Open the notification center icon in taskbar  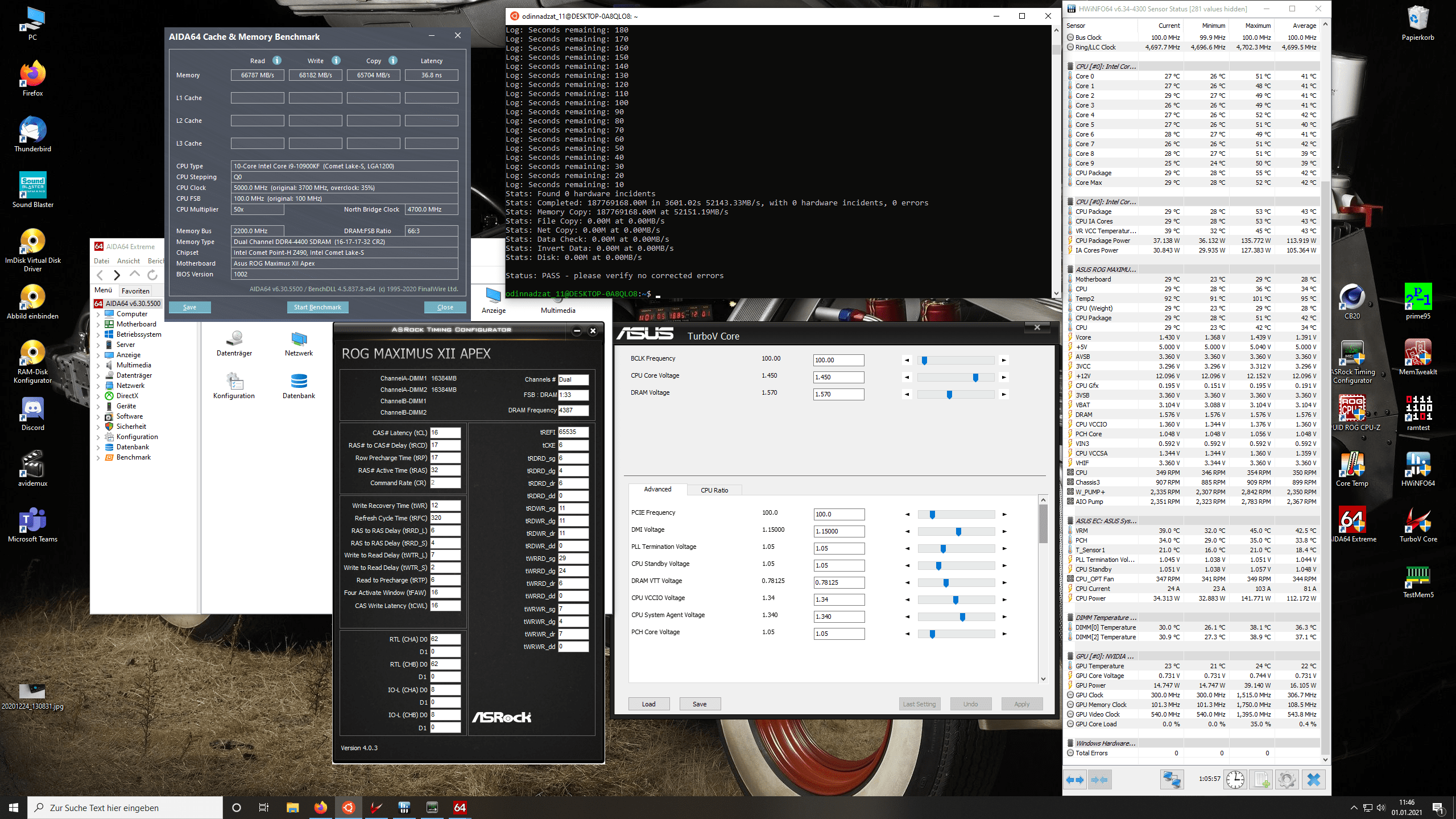click(x=1438, y=807)
